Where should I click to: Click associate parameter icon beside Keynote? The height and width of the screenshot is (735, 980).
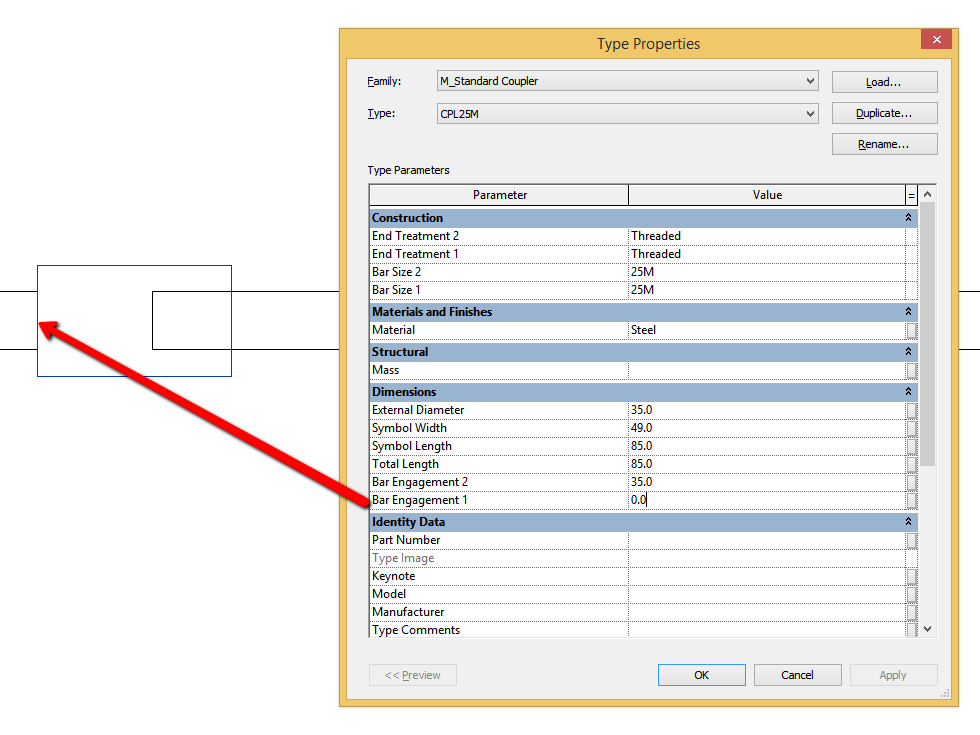[911, 576]
